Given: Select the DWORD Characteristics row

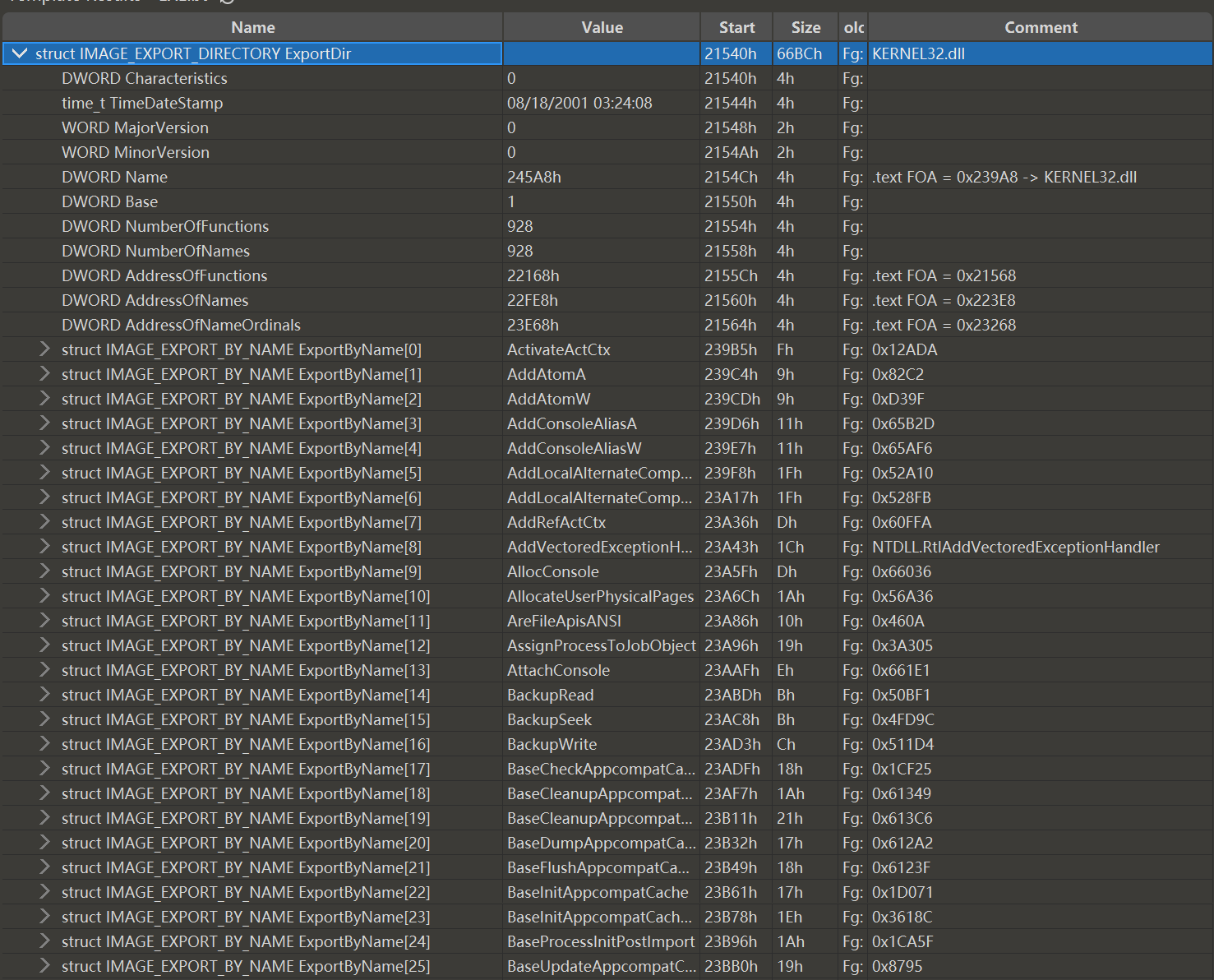Looking at the screenshot, I should pyautogui.click(x=607, y=78).
